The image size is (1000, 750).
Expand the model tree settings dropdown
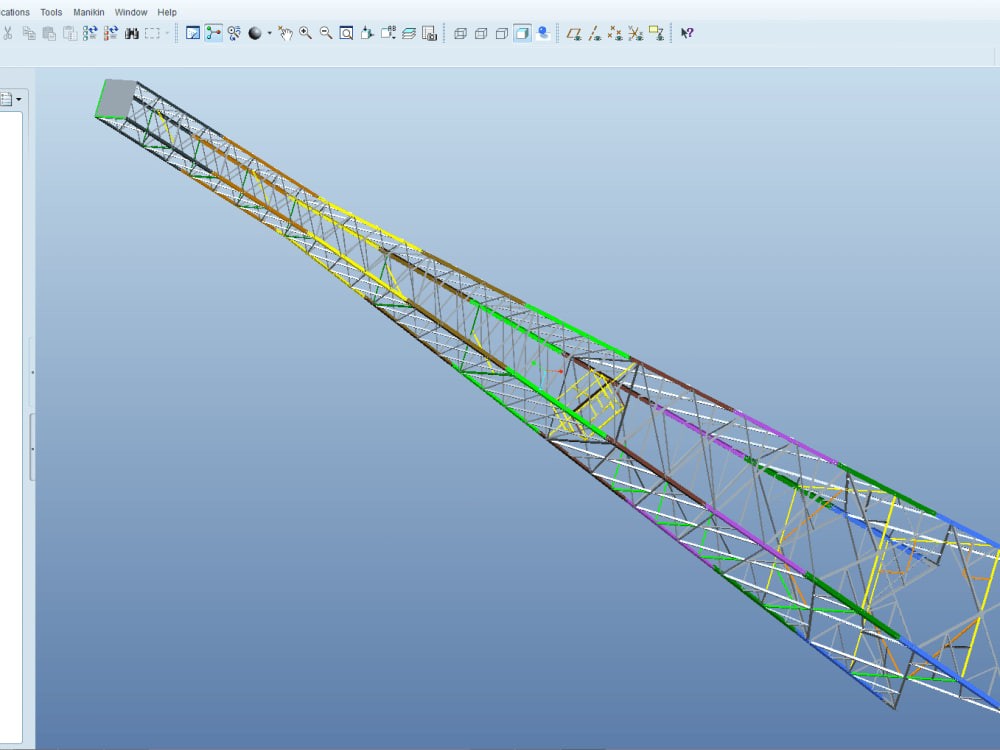tap(19, 100)
